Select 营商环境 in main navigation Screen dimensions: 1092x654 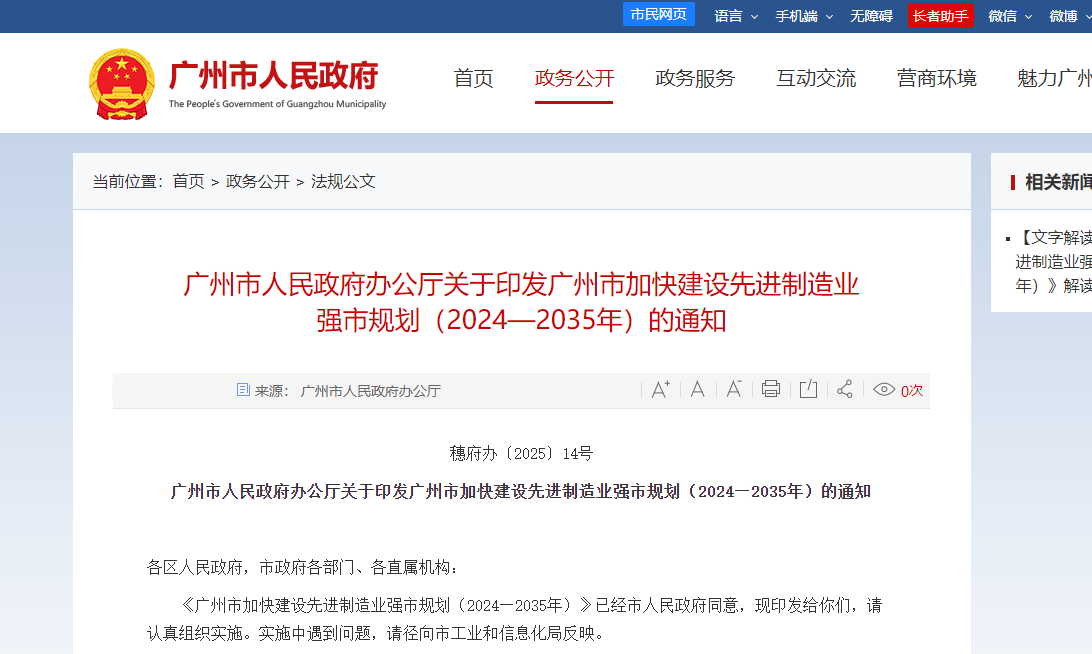[937, 79]
